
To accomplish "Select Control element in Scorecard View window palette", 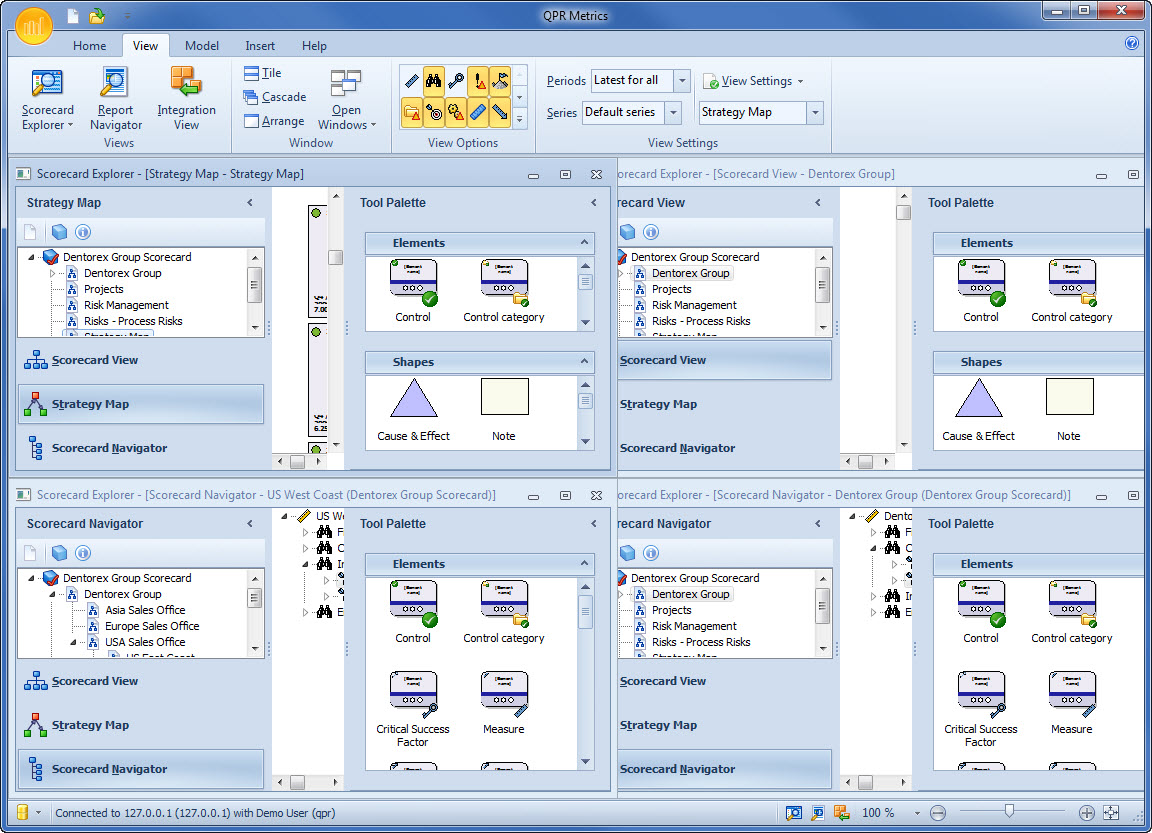I will pos(981,292).
